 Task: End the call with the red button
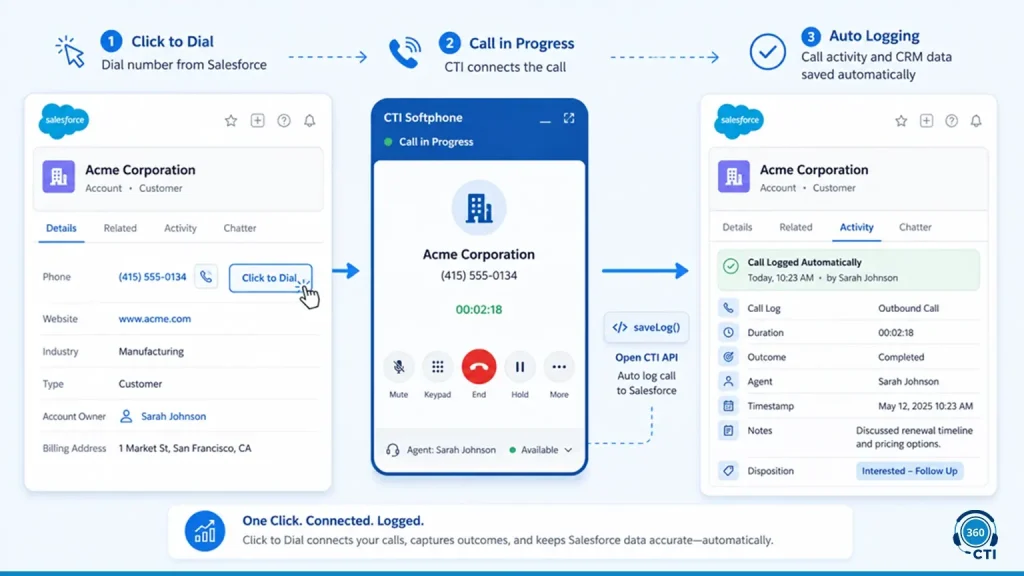pos(479,367)
